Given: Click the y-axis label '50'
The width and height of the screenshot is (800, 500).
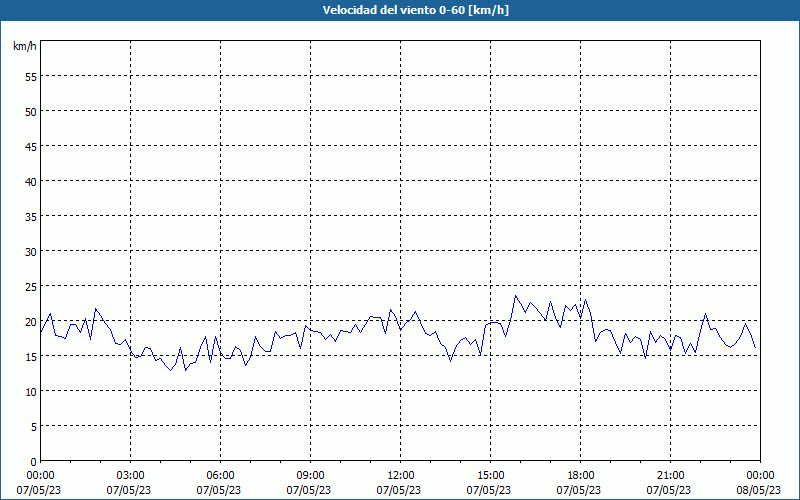Looking at the screenshot, I should pyautogui.click(x=31, y=112).
